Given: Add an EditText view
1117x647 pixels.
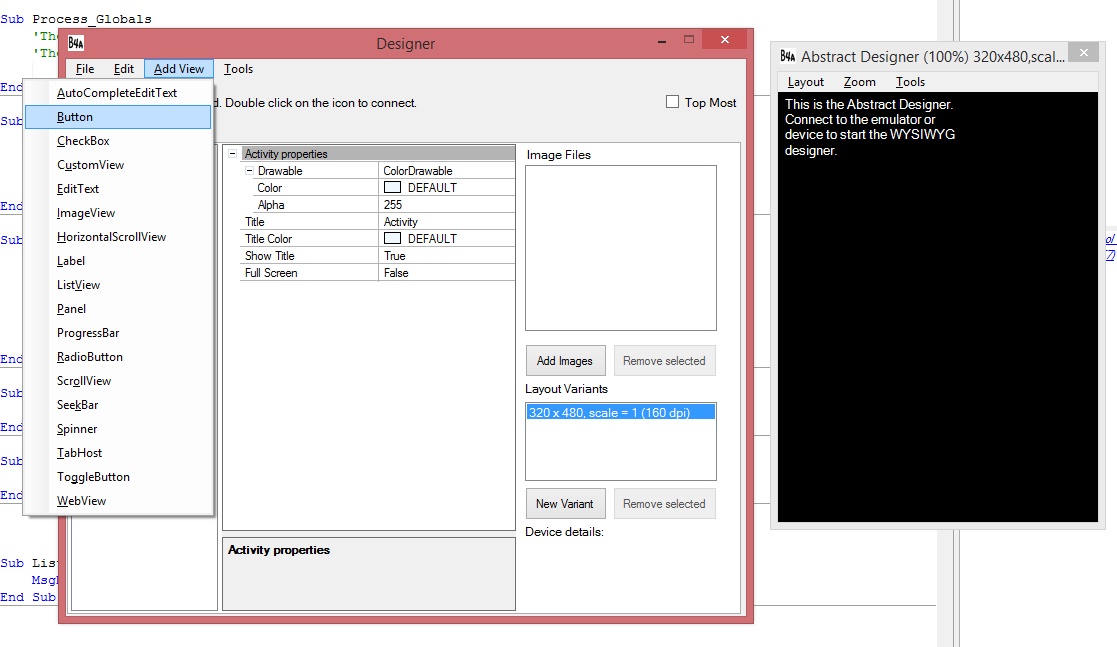Looking at the screenshot, I should pos(118,189).
